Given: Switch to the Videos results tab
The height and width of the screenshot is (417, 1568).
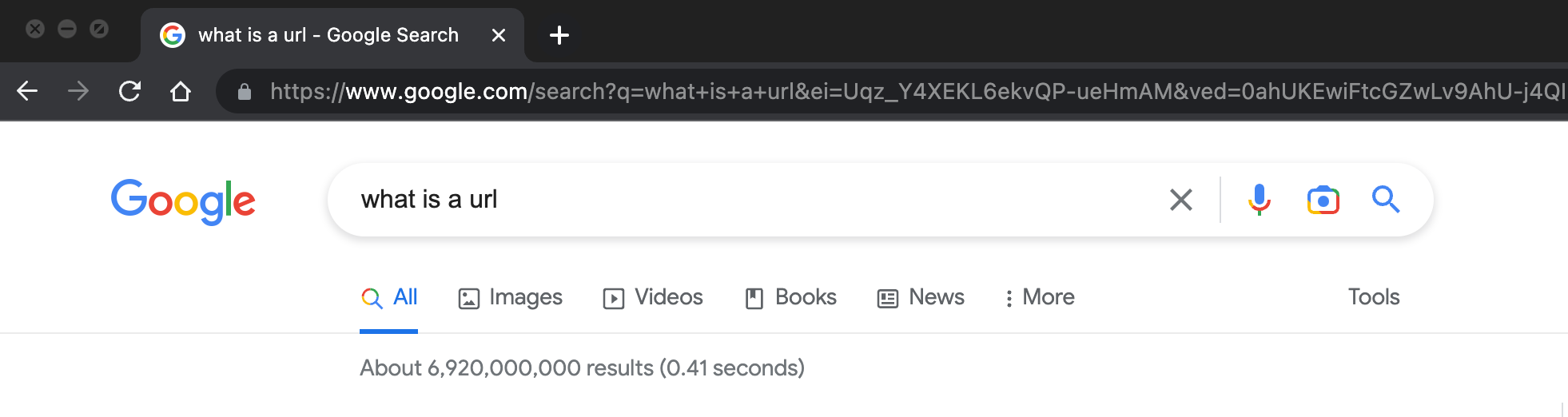Looking at the screenshot, I should click(x=653, y=297).
